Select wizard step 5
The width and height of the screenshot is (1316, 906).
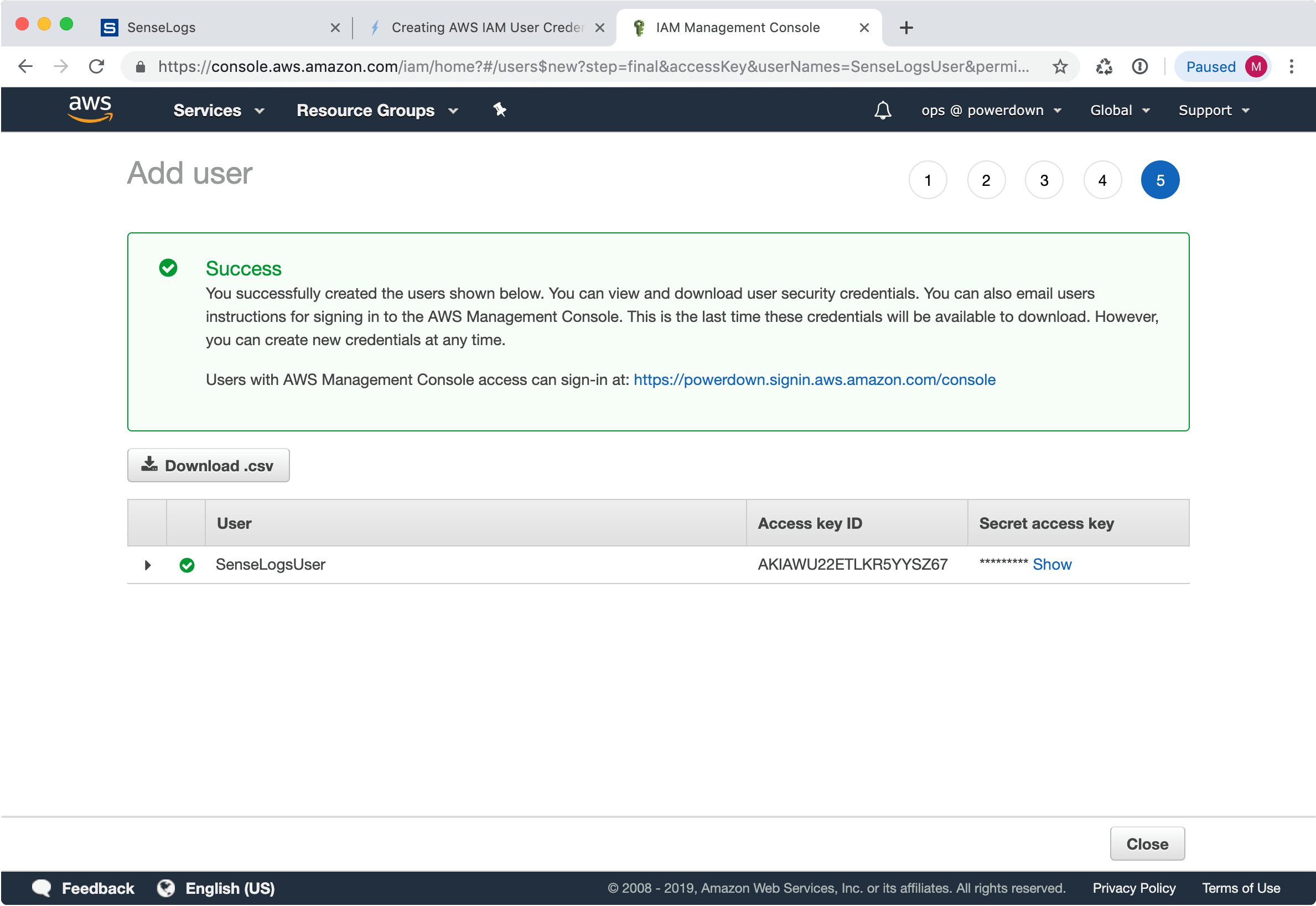(1160, 180)
